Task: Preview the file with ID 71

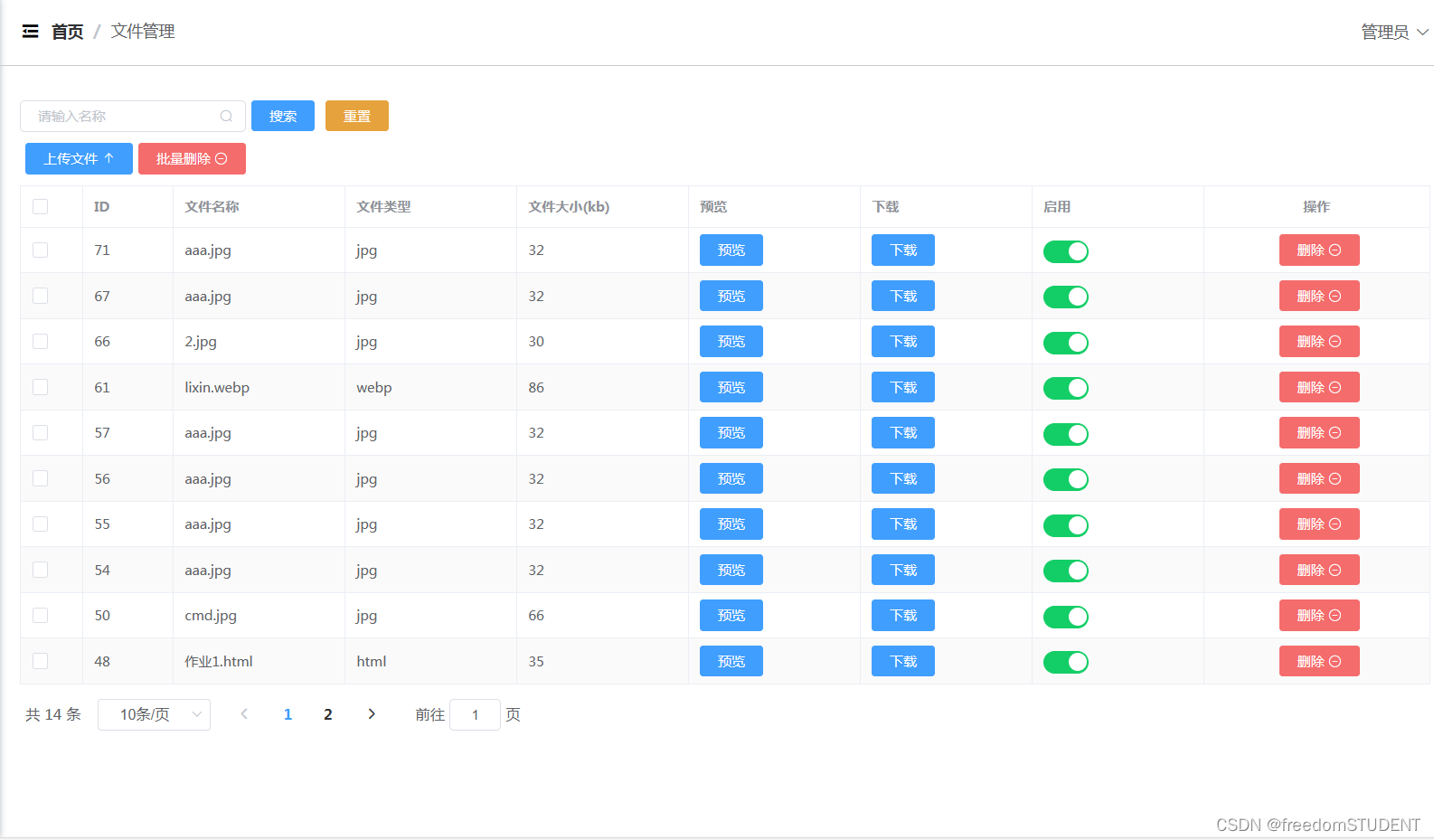Action: (731, 250)
